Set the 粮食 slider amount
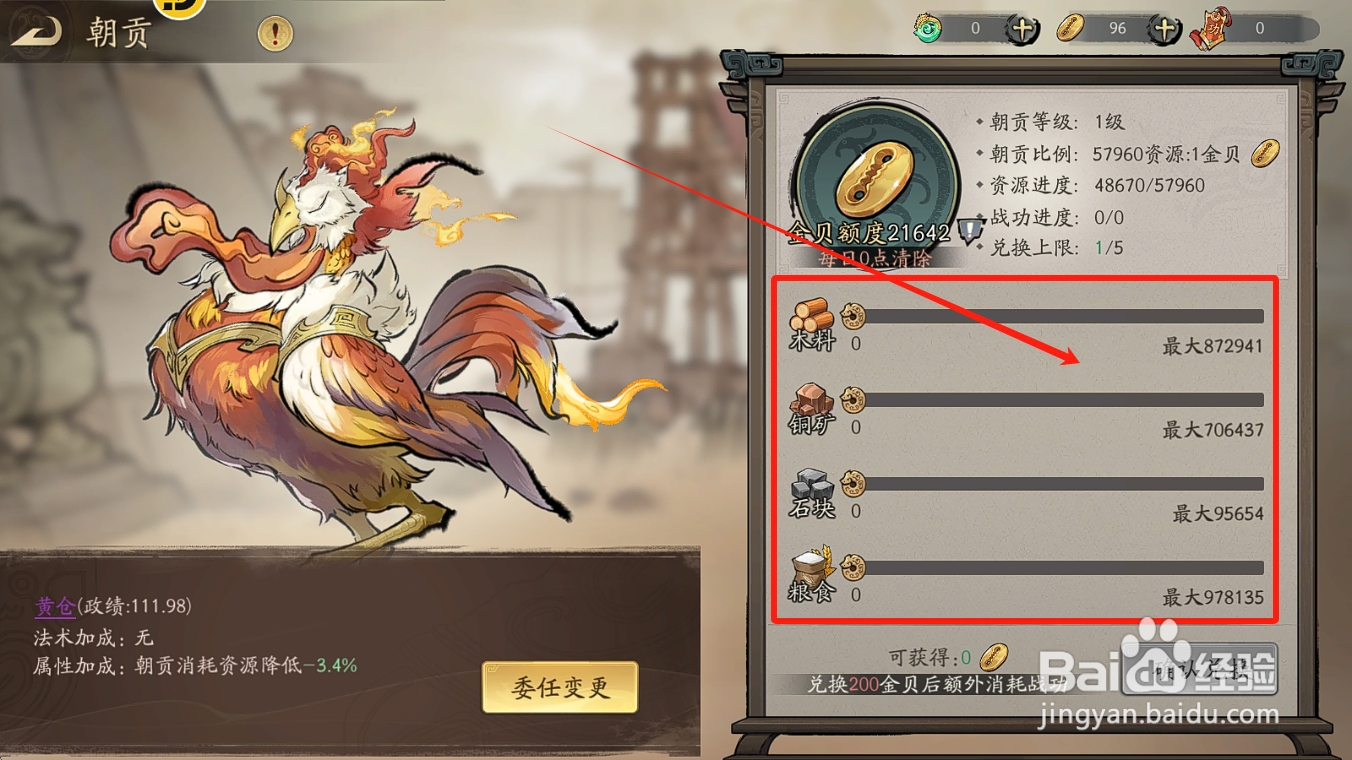The height and width of the screenshot is (760, 1352). [x=1058, y=568]
